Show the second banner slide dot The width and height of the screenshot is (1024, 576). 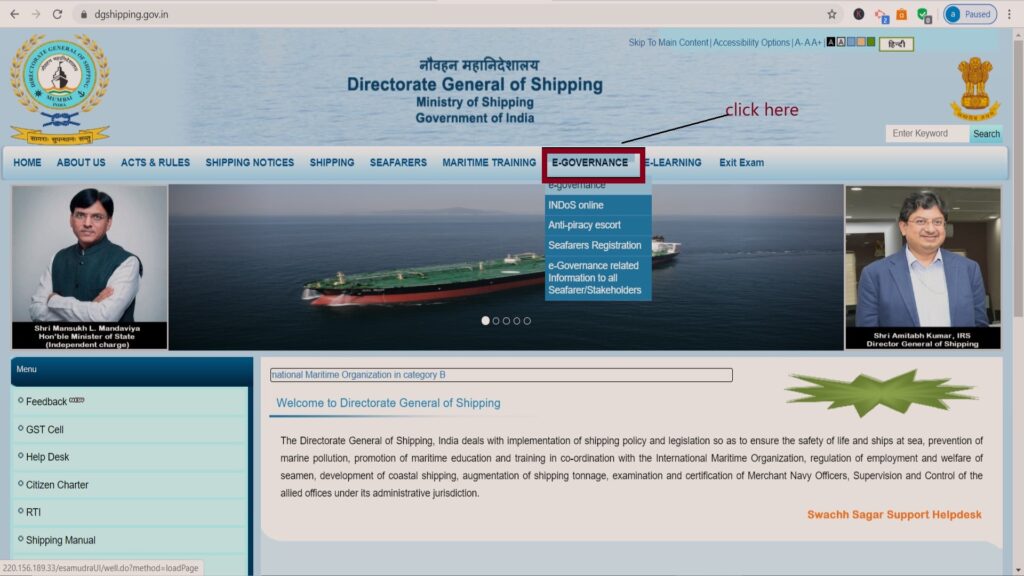click(x=496, y=321)
